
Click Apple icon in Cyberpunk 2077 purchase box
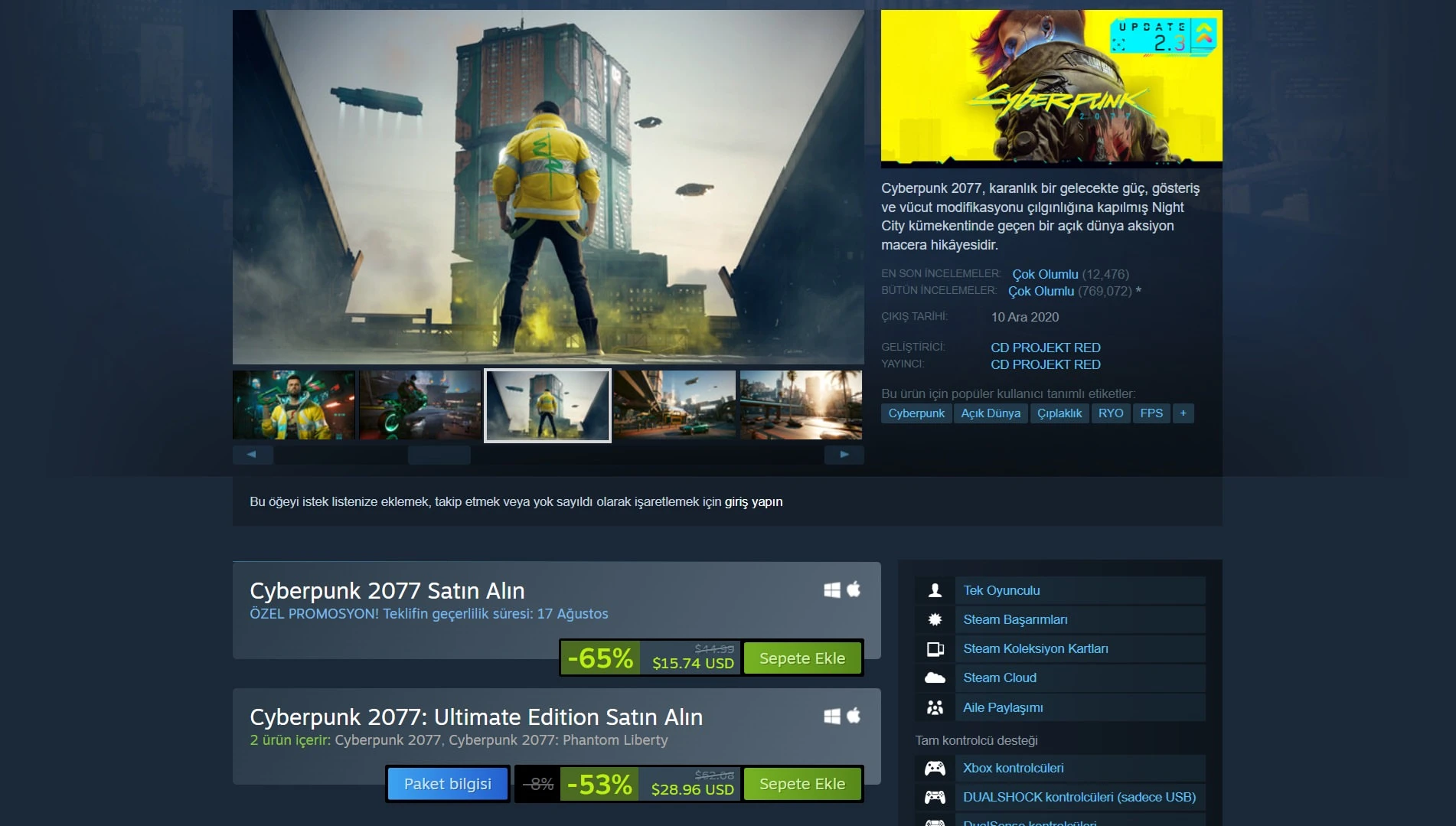[854, 589]
